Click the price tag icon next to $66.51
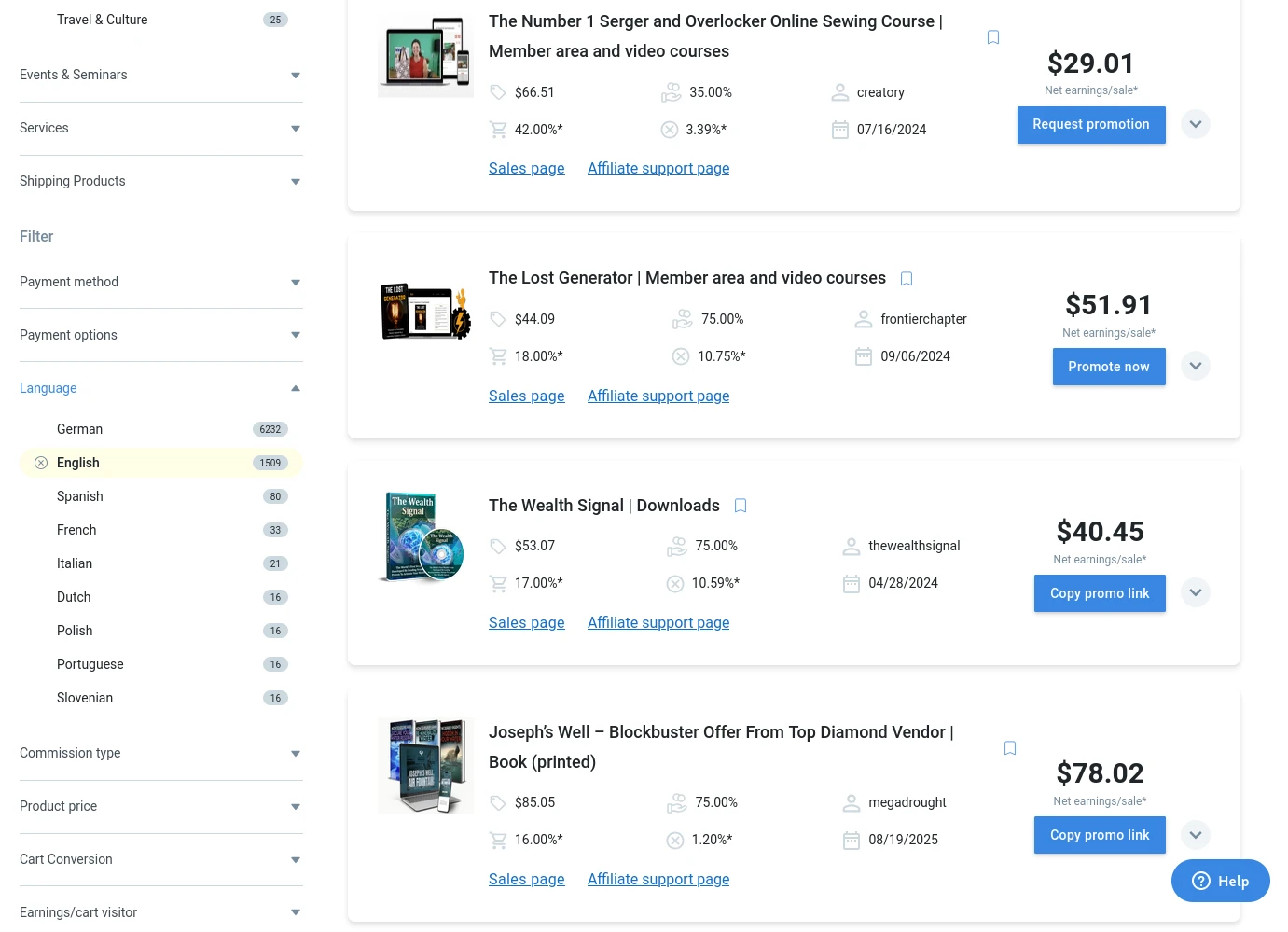 (x=498, y=92)
